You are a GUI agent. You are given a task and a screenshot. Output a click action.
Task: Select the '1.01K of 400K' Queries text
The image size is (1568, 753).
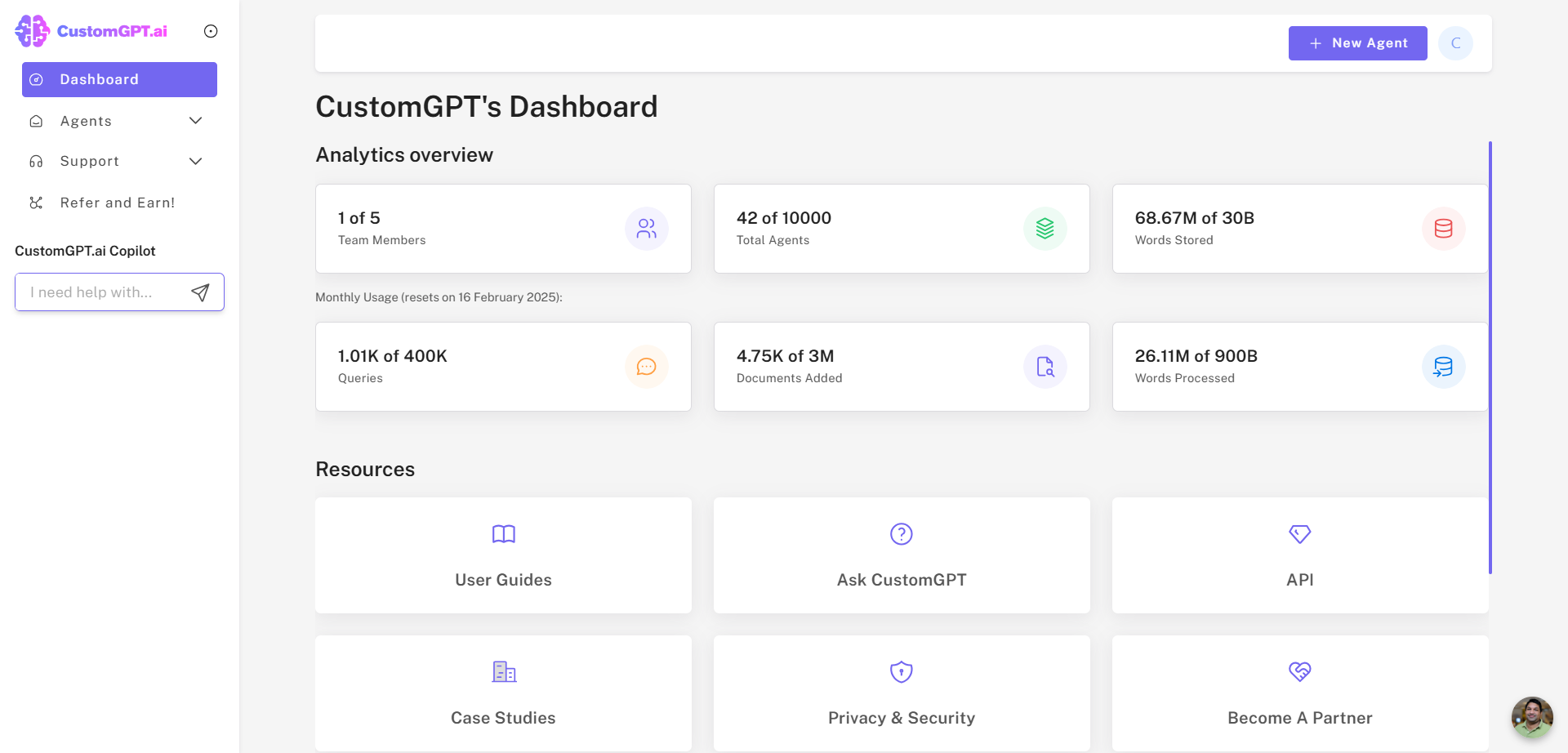tap(393, 356)
